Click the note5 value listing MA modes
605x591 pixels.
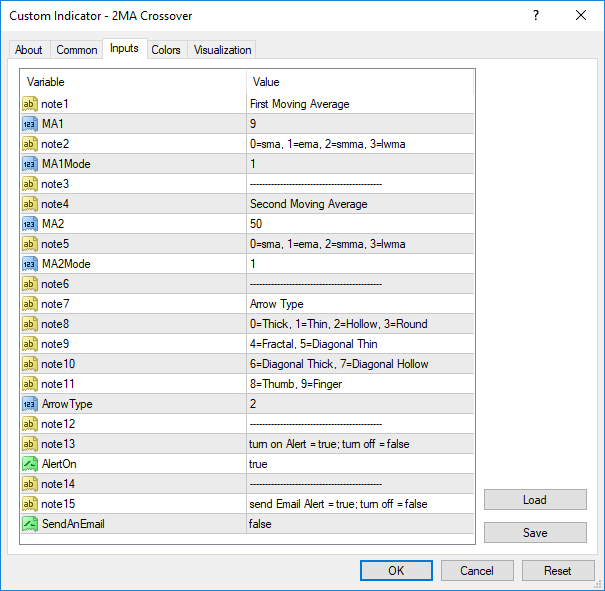328,244
